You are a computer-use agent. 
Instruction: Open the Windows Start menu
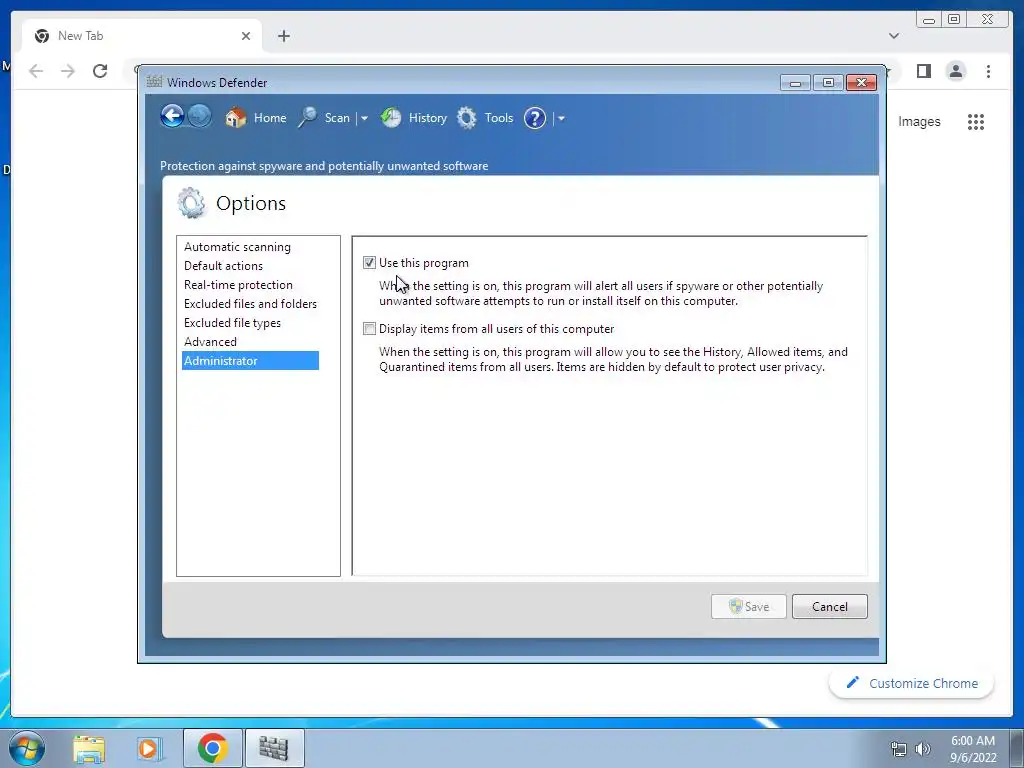(26, 748)
